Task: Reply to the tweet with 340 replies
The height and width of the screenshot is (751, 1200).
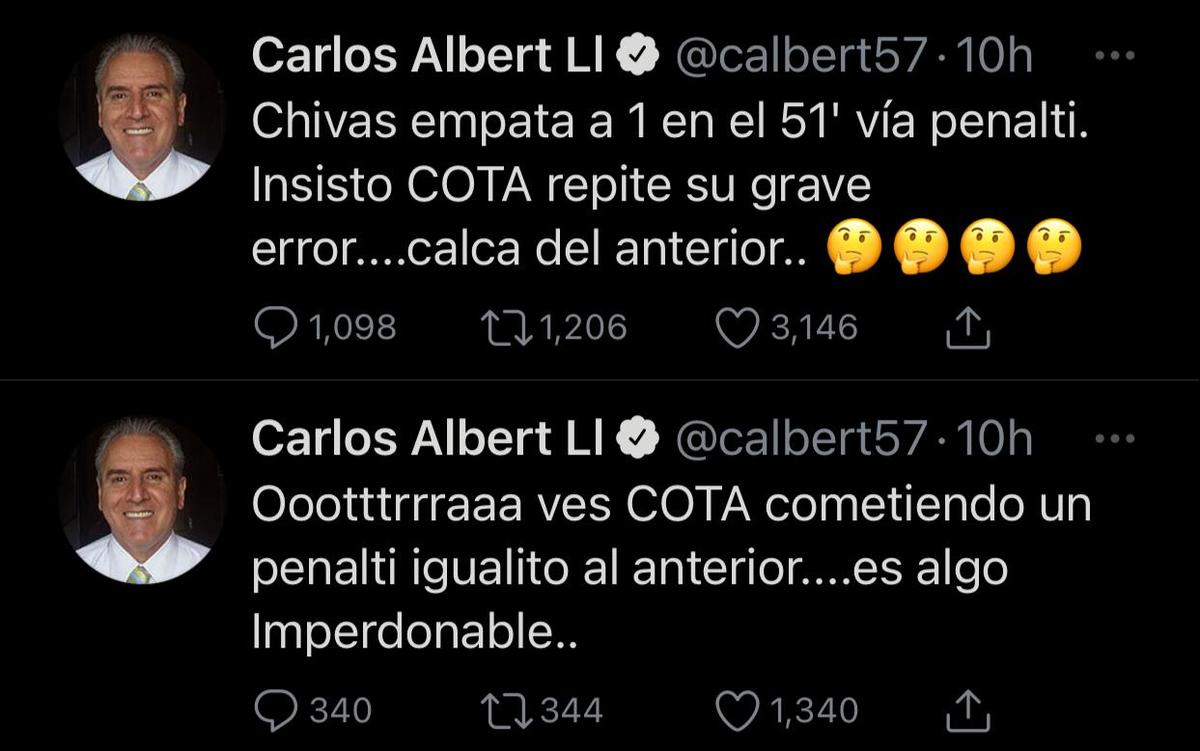Action: 274,710
